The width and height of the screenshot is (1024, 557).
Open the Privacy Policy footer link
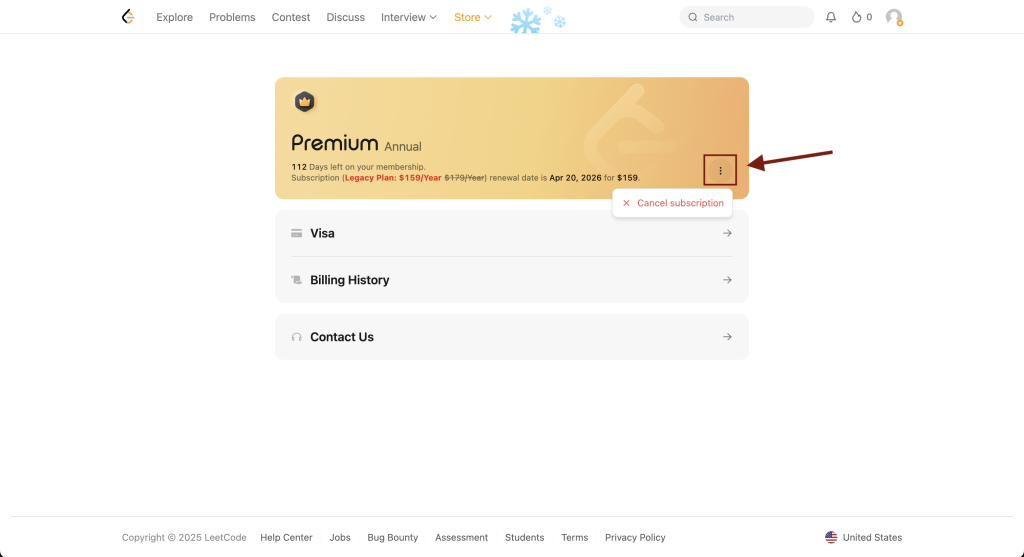(x=635, y=537)
